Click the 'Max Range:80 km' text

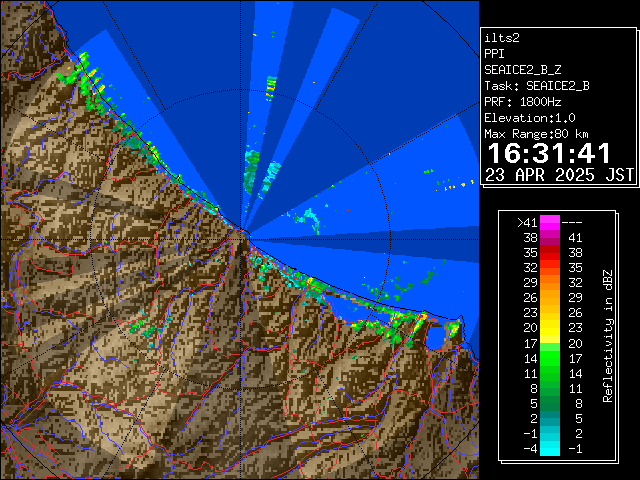pyautogui.click(x=536, y=134)
